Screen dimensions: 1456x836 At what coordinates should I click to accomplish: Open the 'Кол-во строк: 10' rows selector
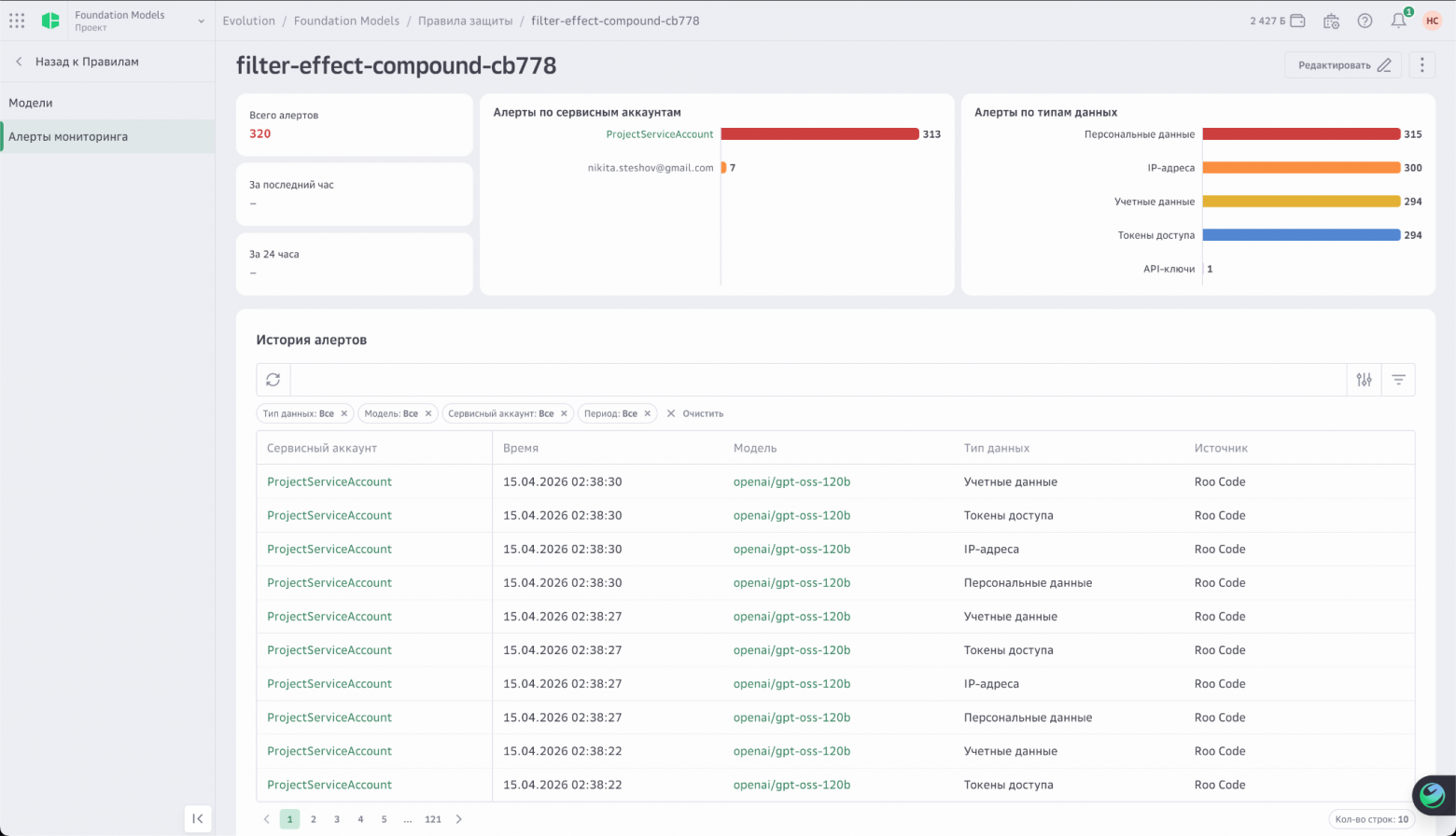1371,819
